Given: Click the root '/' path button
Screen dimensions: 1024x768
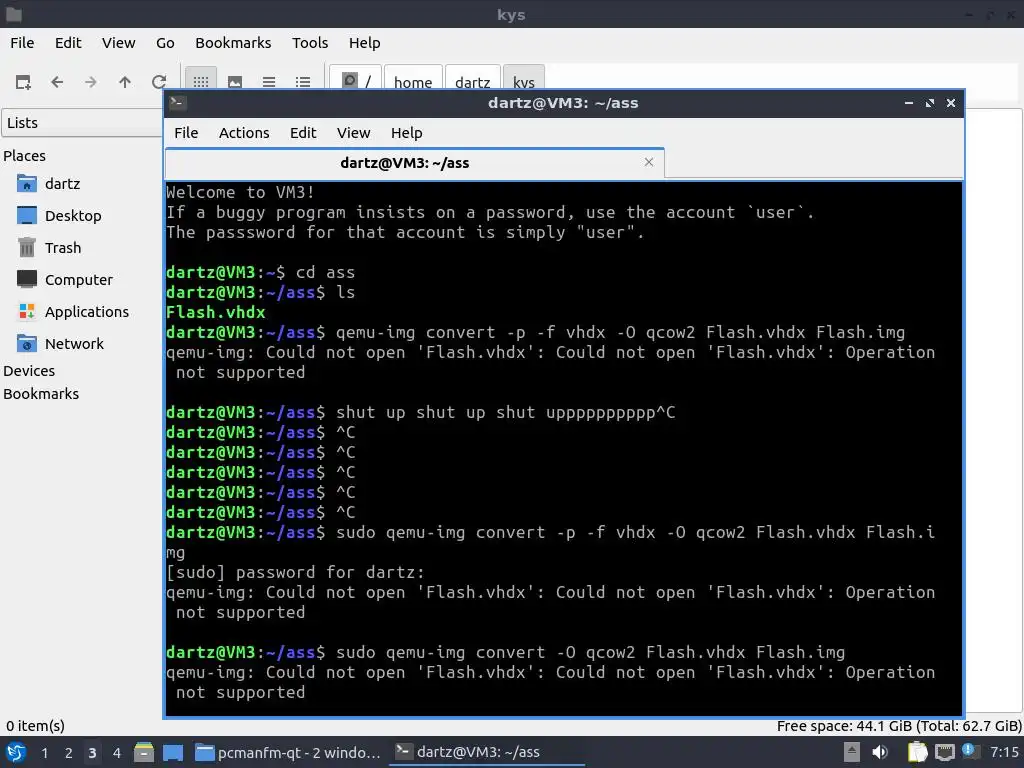Looking at the screenshot, I should (x=356, y=80).
